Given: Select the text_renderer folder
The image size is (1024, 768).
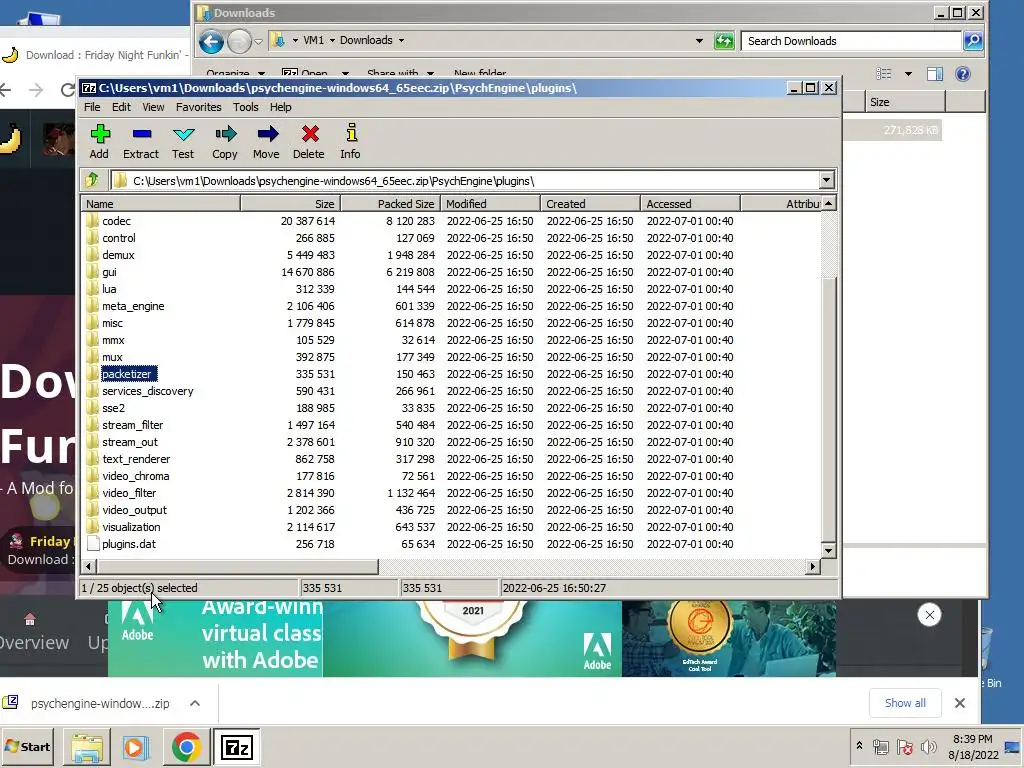Looking at the screenshot, I should pos(136,459).
